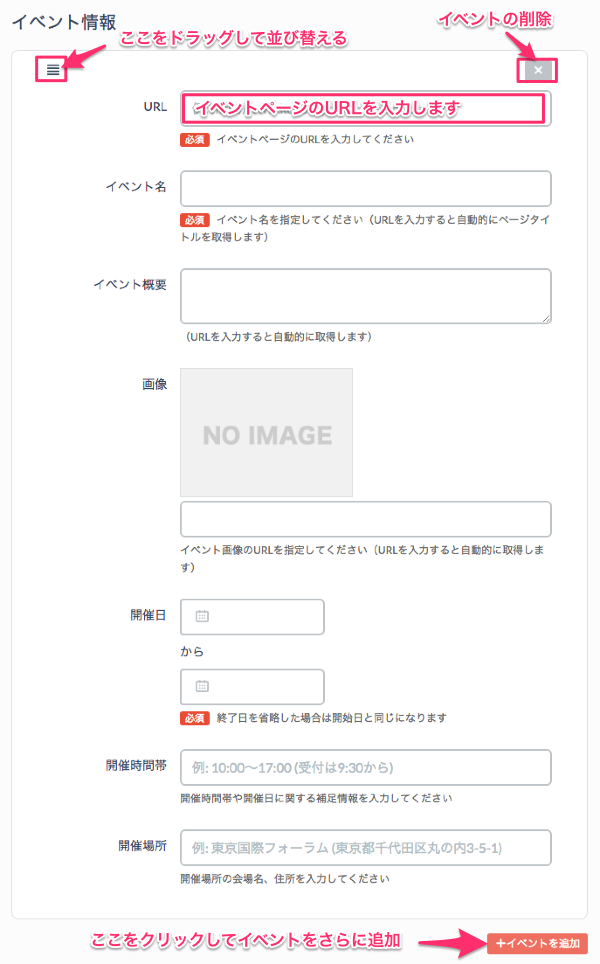Focus the event image URL field
Image resolution: width=600 pixels, height=964 pixels.
point(365,519)
